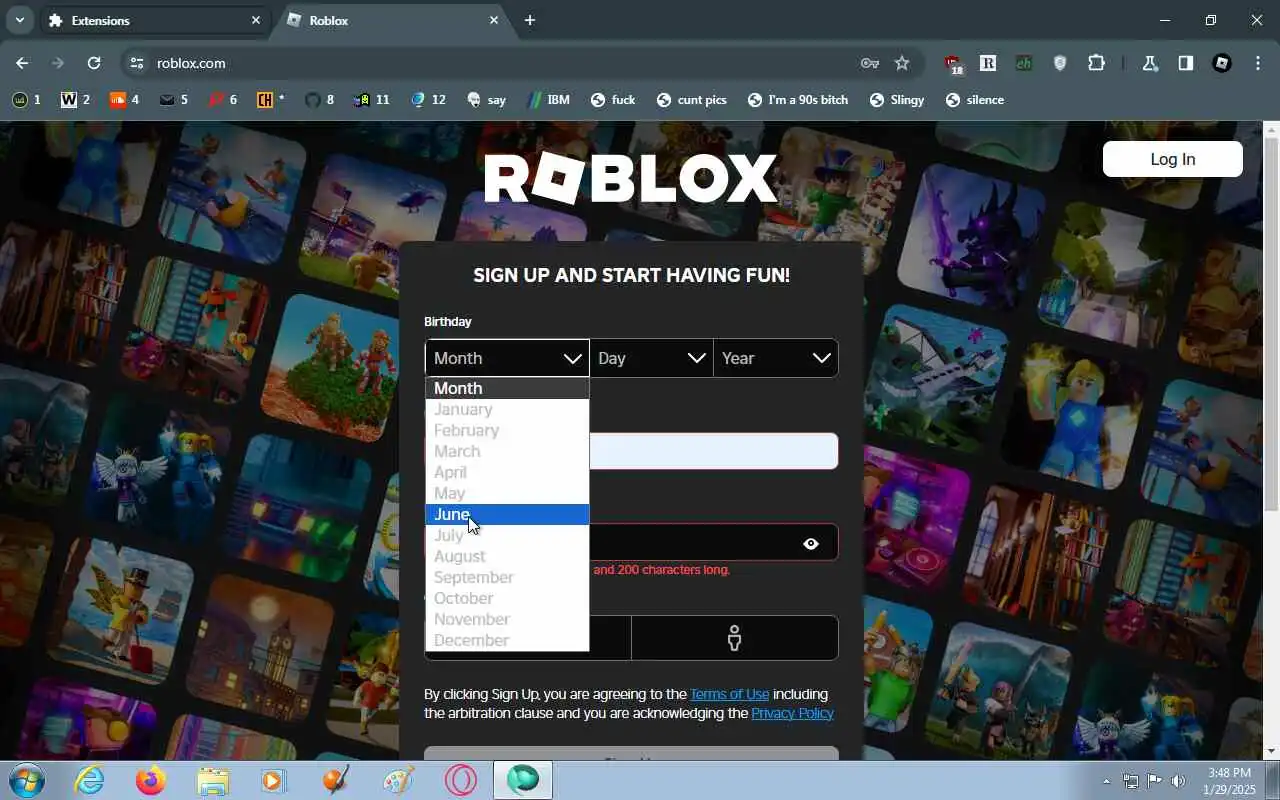Toggle the browser side panel
The width and height of the screenshot is (1280, 800).
pyautogui.click(x=1186, y=63)
